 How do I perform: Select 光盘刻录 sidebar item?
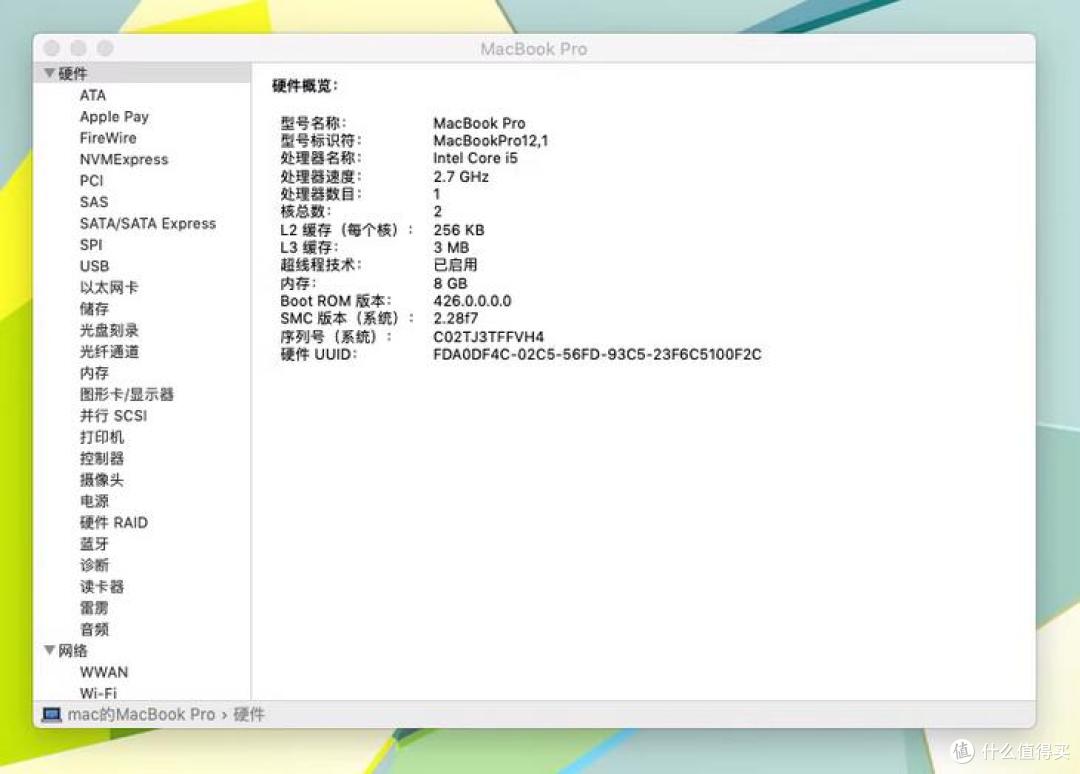[109, 330]
